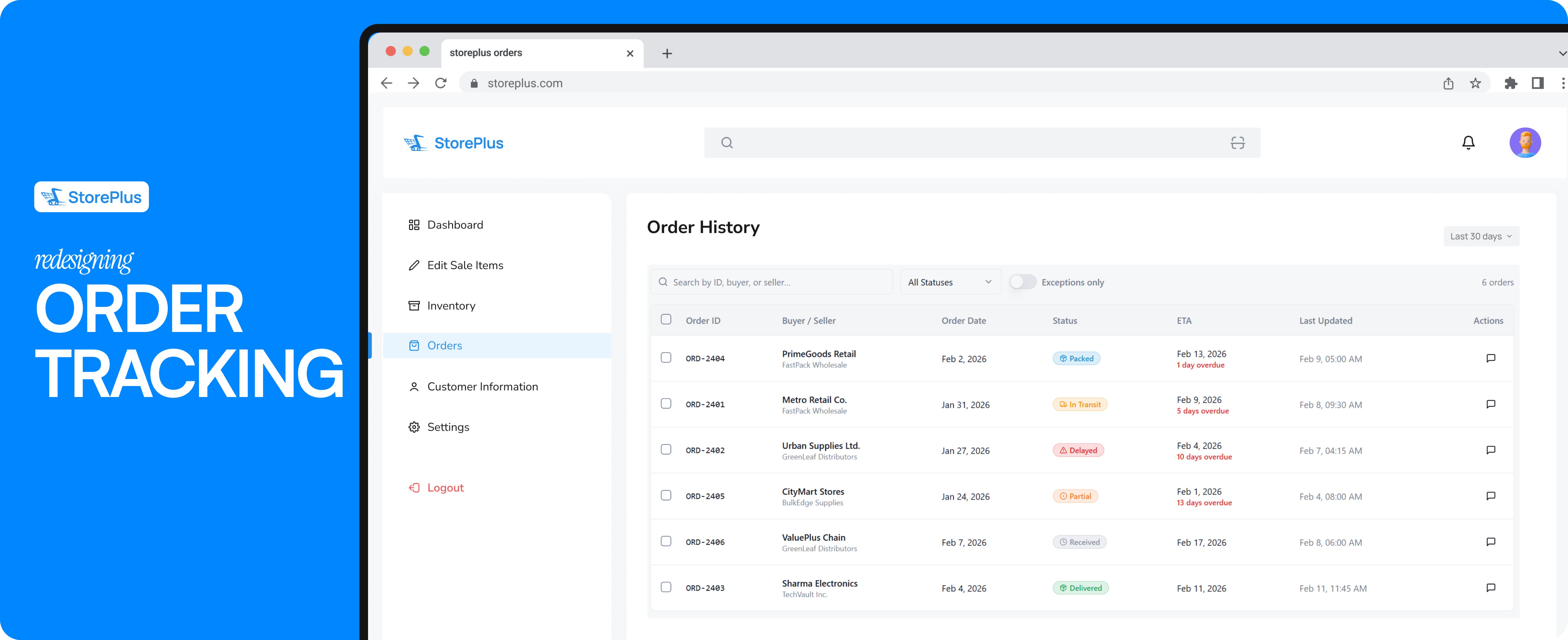Screen dimensions: 1568x640
Task: Check the select-all orders header checkbox
Action: pyautogui.click(x=666, y=319)
